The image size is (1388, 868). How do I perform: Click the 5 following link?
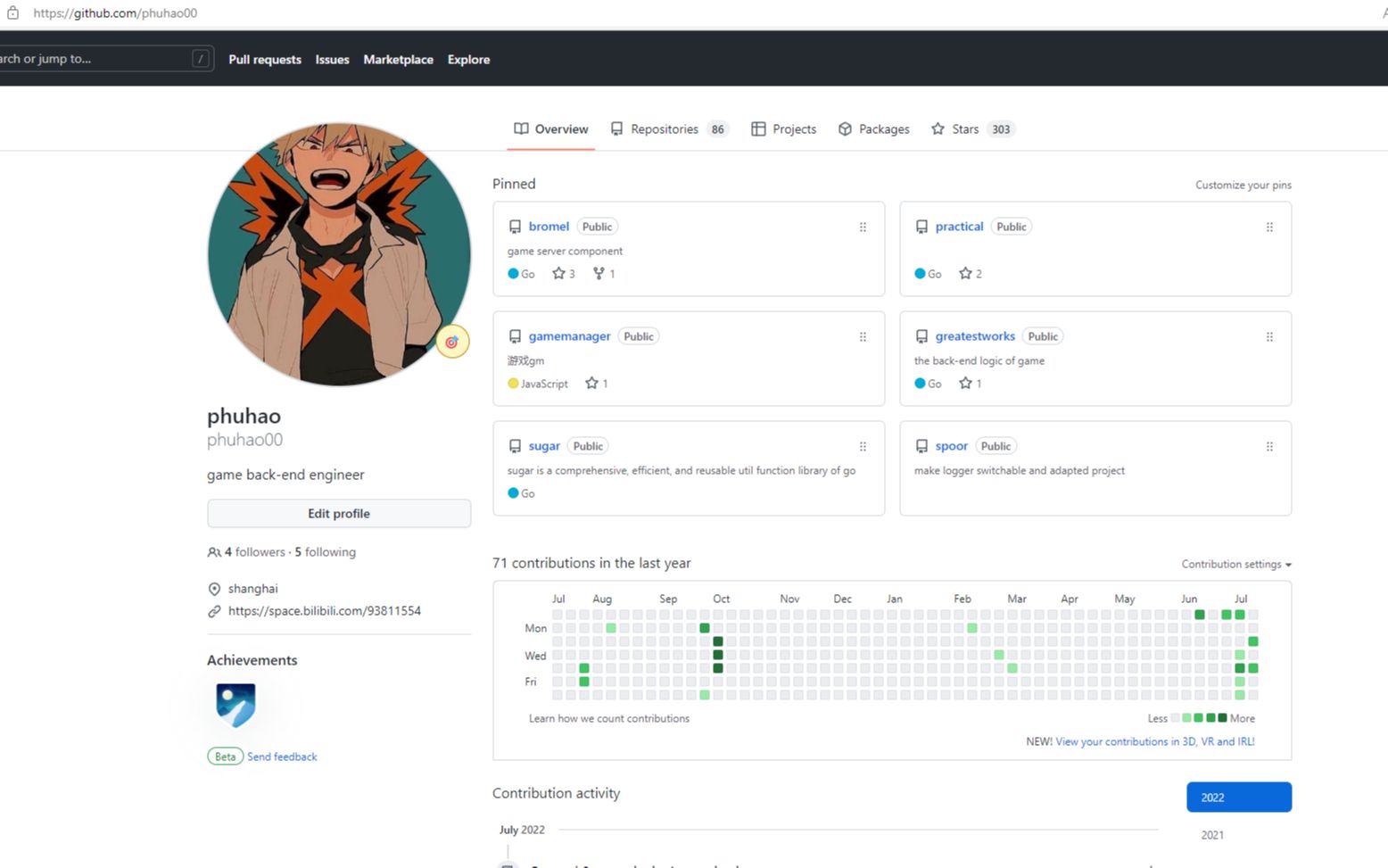(325, 552)
